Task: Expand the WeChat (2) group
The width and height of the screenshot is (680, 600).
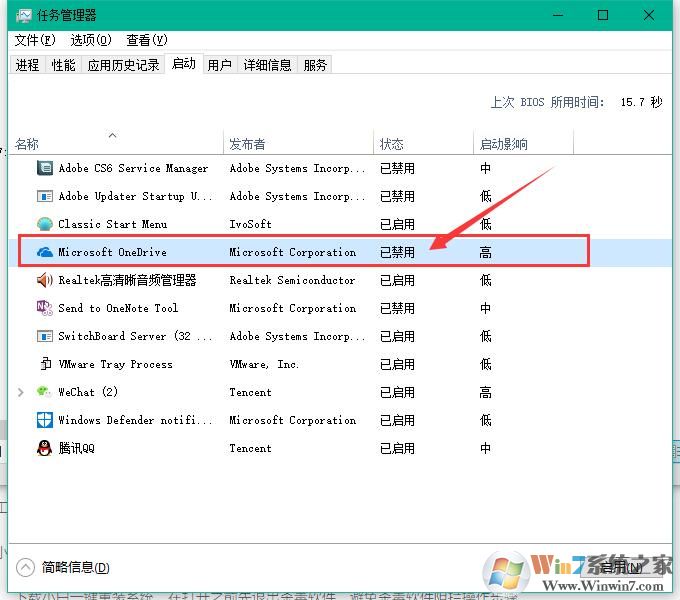Action: pos(21,393)
